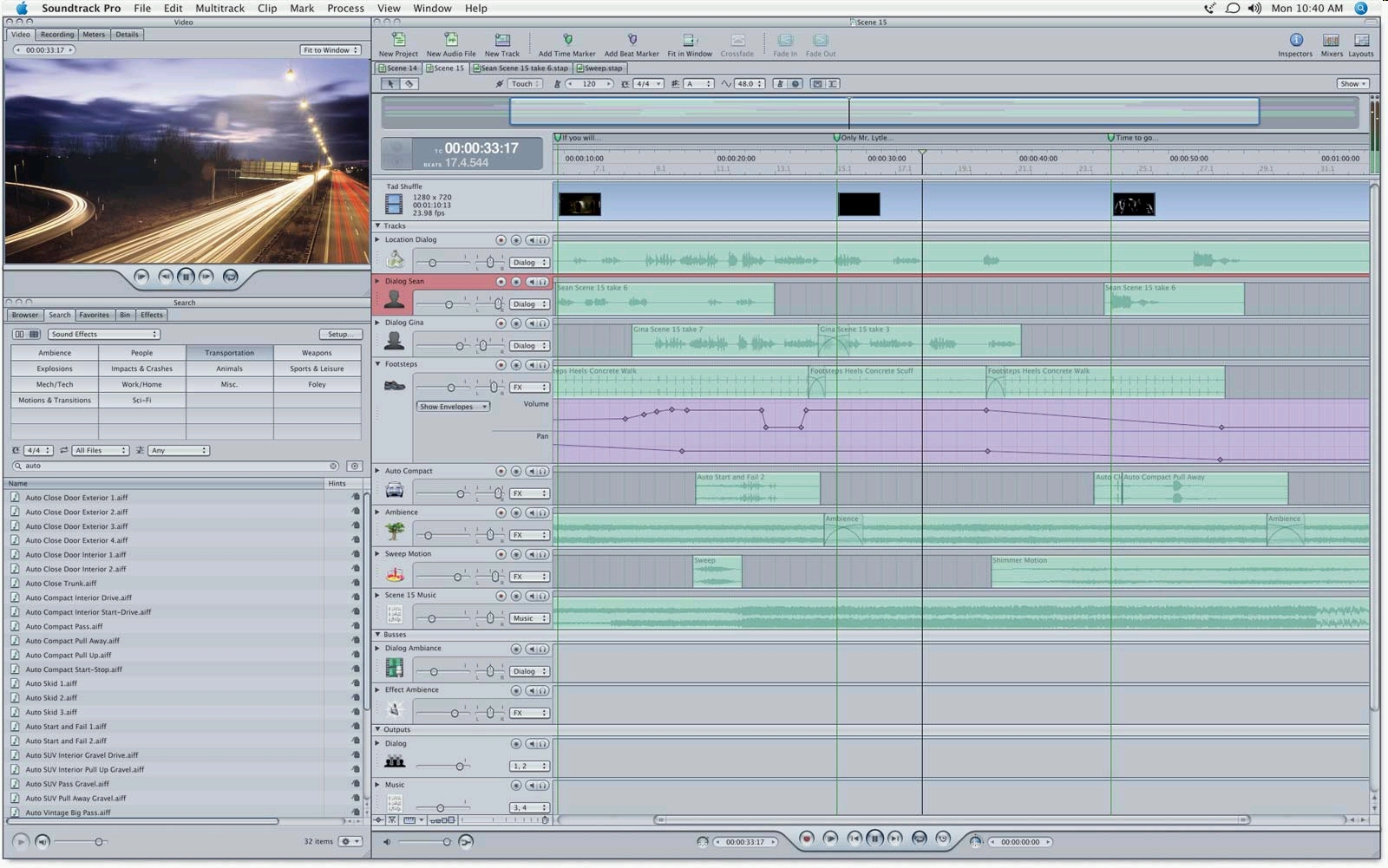This screenshot has width=1388, height=868.
Task: Select the timeslice tool next to the arrow tool
Action: (x=409, y=84)
